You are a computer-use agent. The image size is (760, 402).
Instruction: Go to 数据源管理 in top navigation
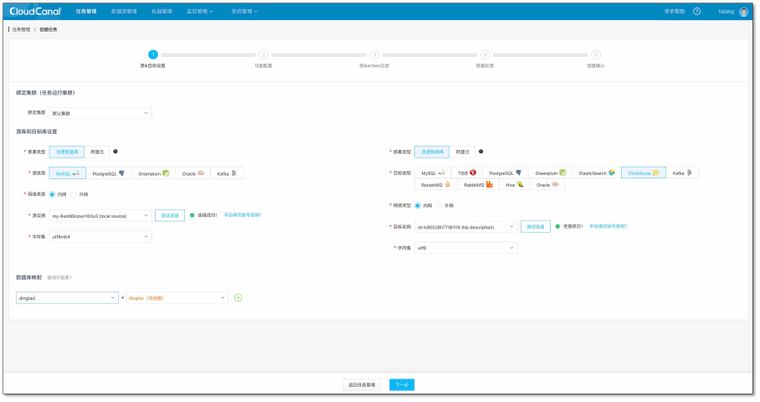(124, 11)
